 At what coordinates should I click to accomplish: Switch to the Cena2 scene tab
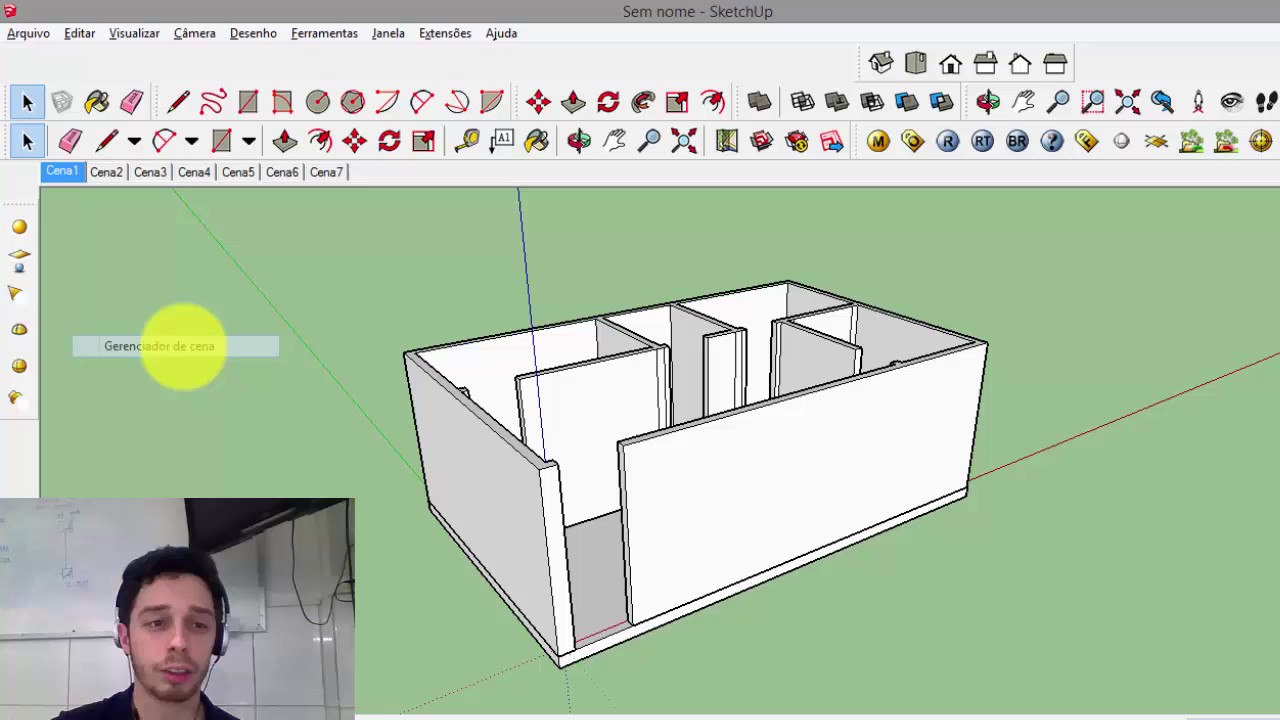click(x=106, y=172)
